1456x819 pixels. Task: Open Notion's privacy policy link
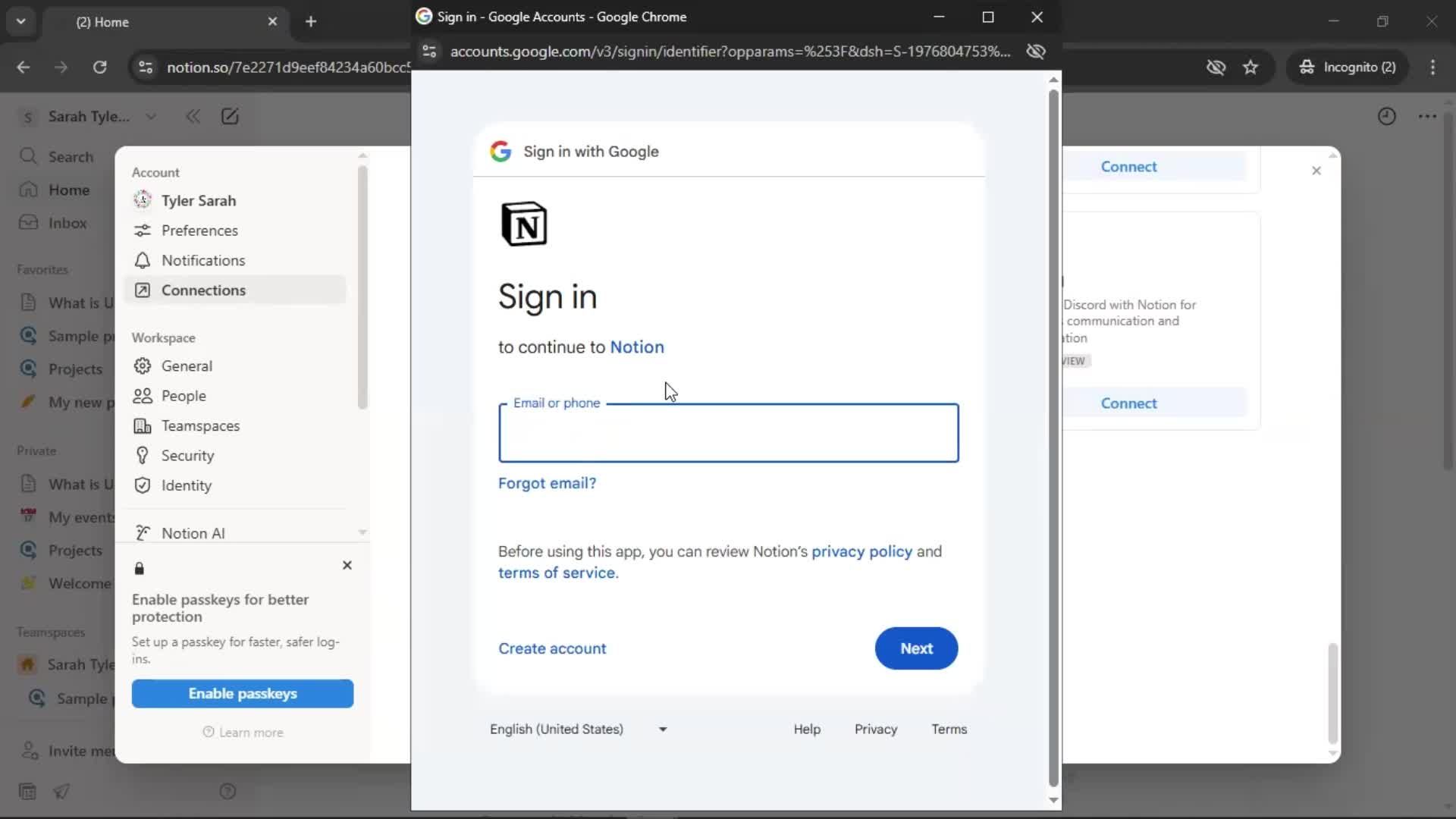point(861,551)
